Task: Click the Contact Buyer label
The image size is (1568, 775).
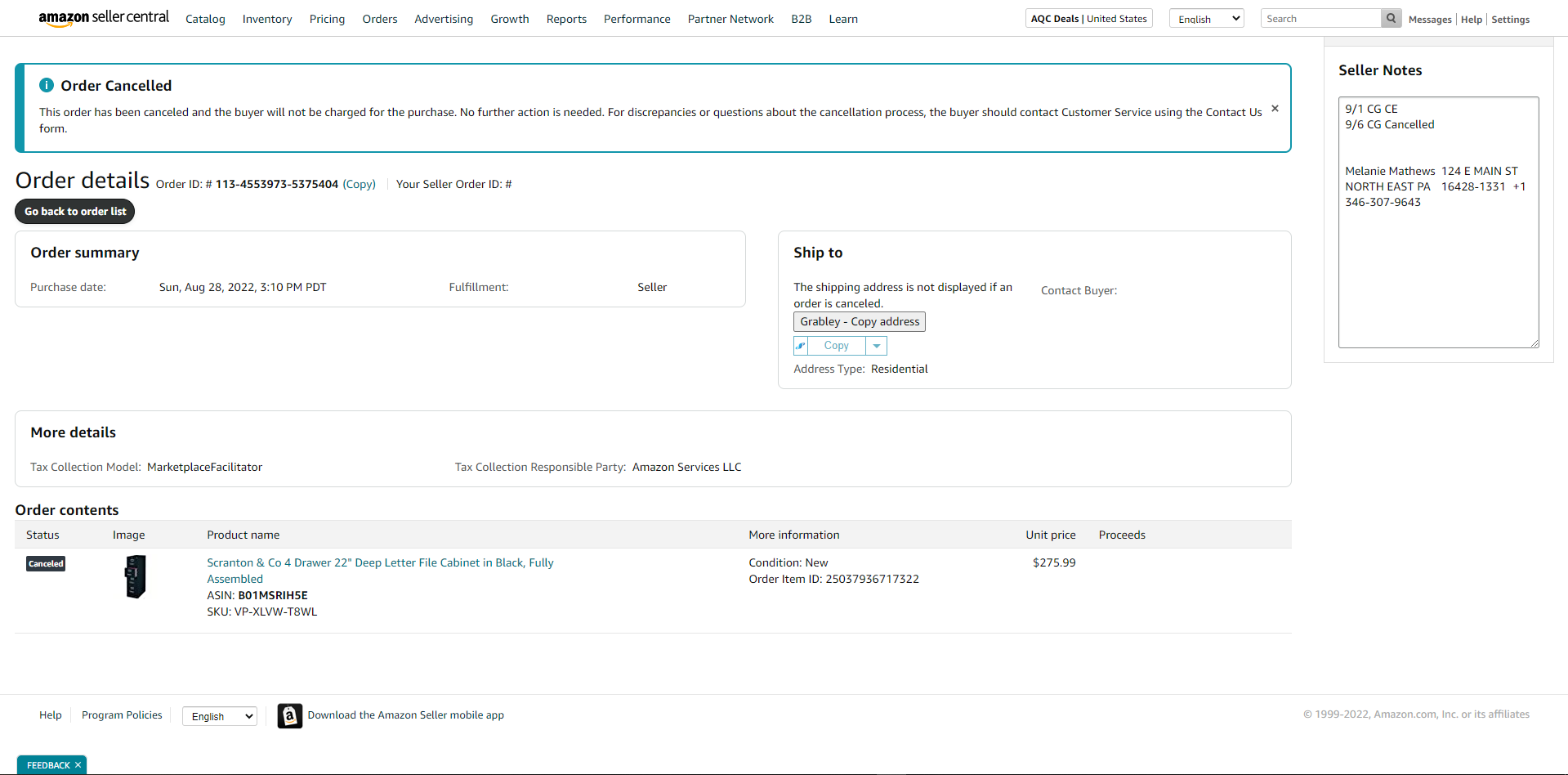Action: coord(1079,290)
